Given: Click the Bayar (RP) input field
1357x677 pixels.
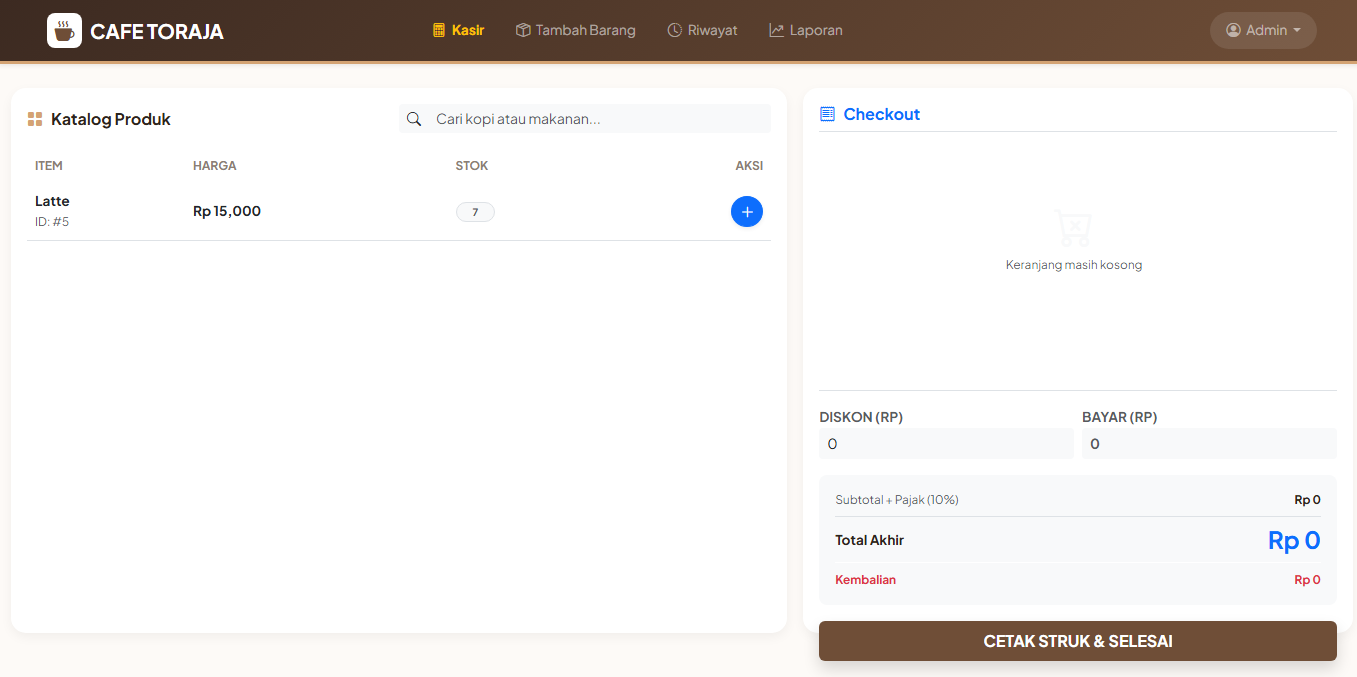Looking at the screenshot, I should (1208, 444).
